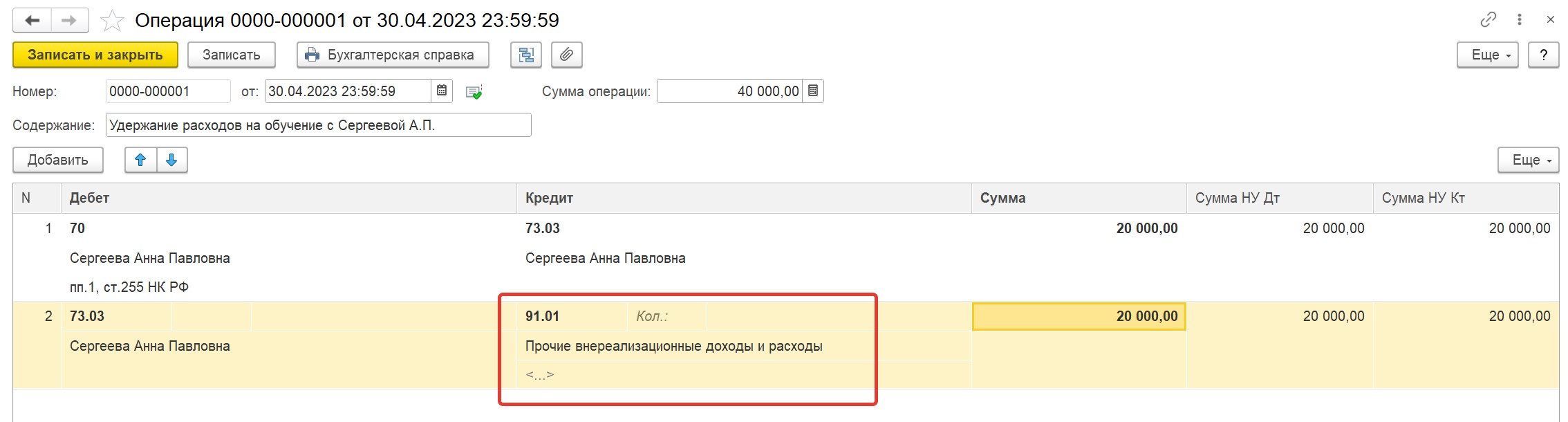The height and width of the screenshot is (422, 1568).
Task: Go forward with the right arrow button
Action: click(x=69, y=20)
